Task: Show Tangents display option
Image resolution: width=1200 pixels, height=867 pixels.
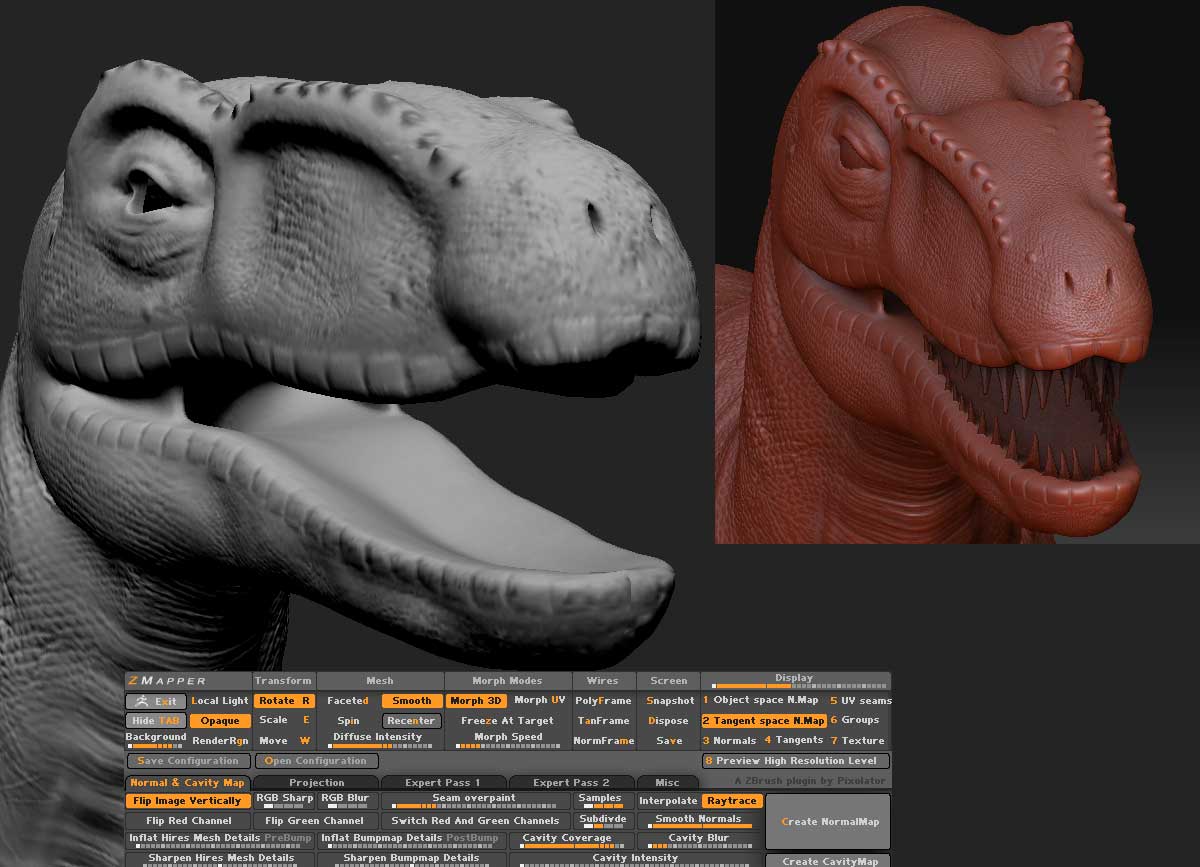Action: [795, 740]
